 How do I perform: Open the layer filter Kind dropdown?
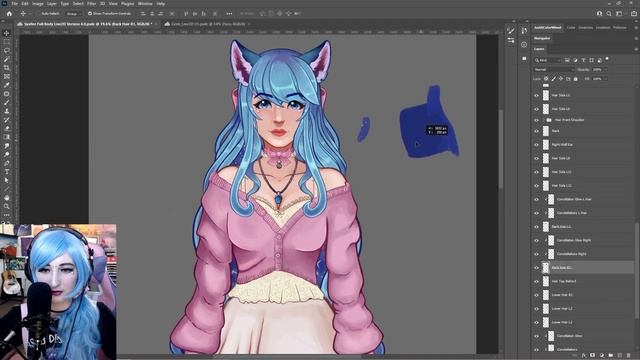coord(548,60)
